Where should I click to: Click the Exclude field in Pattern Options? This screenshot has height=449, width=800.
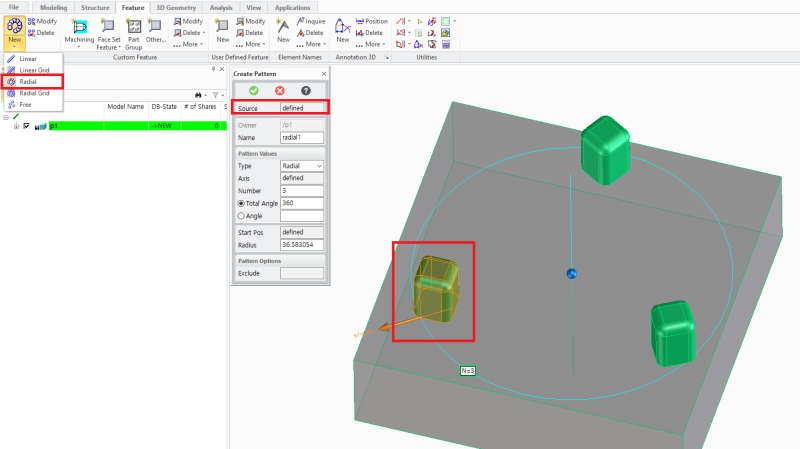302,273
